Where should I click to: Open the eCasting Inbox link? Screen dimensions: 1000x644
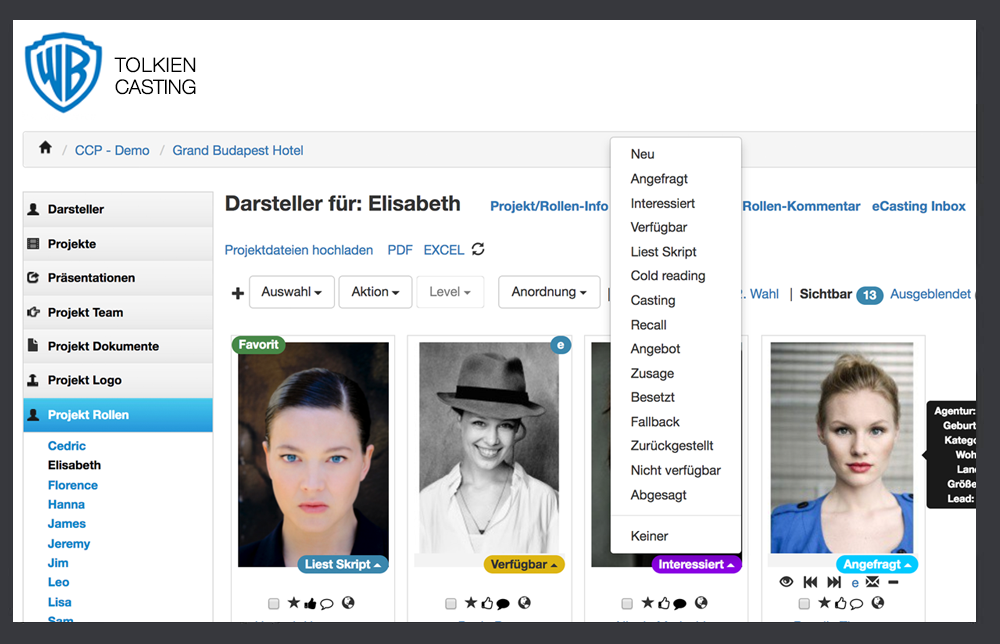pyautogui.click(x=918, y=206)
